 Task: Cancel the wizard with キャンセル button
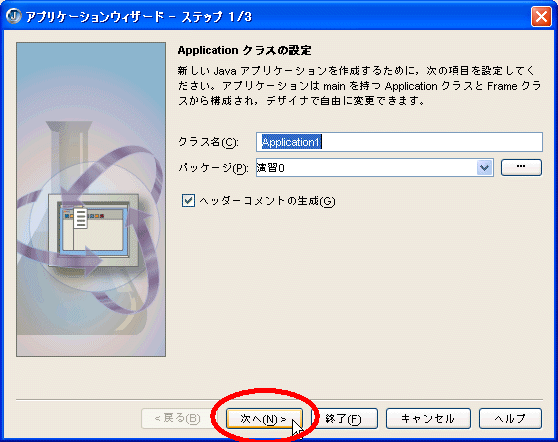tap(428, 419)
